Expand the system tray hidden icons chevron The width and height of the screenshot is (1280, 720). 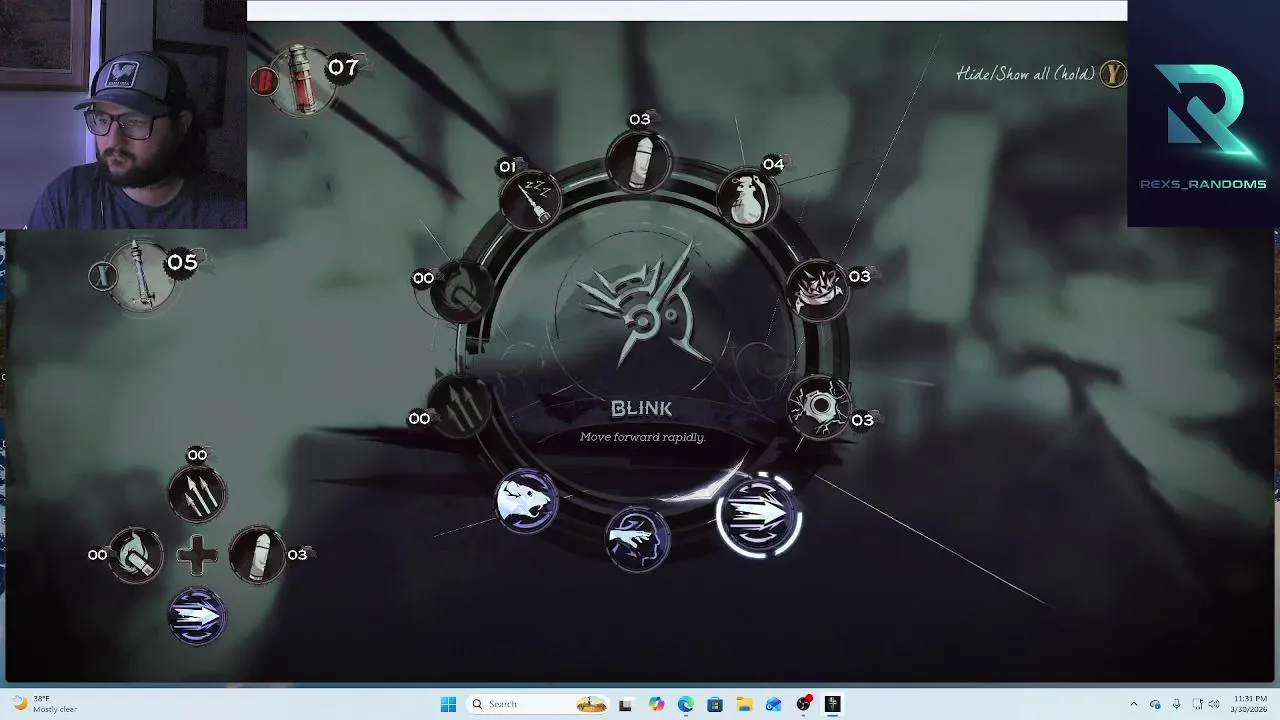click(x=1133, y=704)
